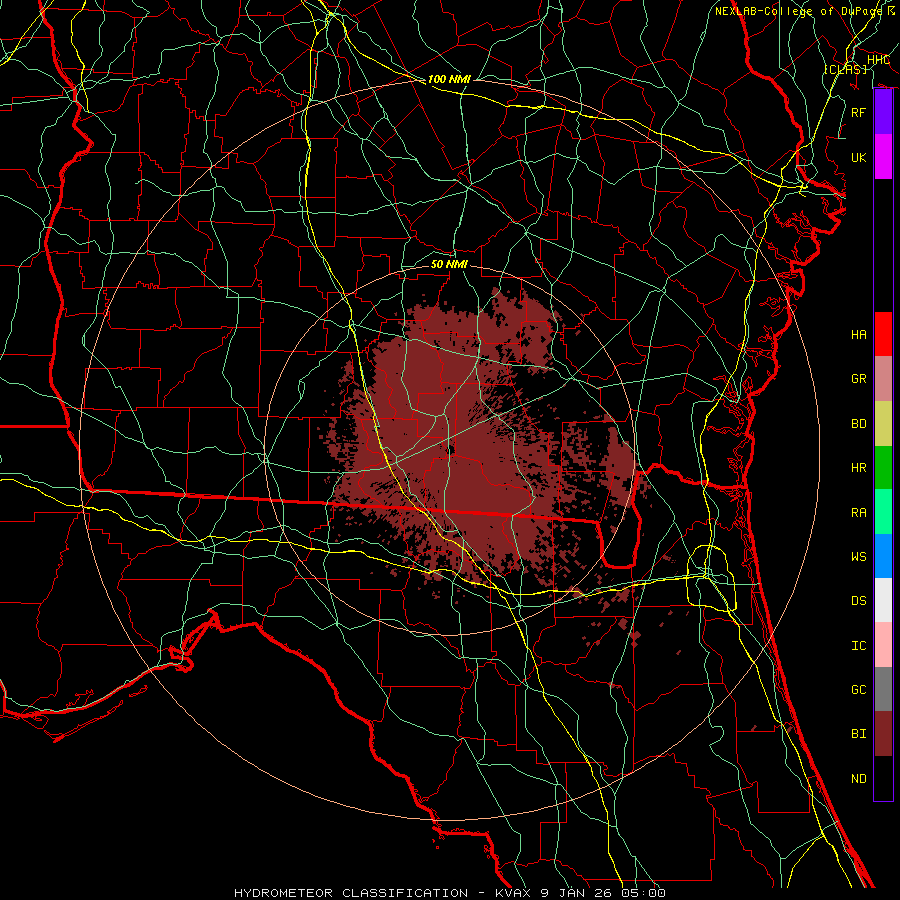Click the white DS legend swatch
This screenshot has width=900, height=900.
point(883,600)
